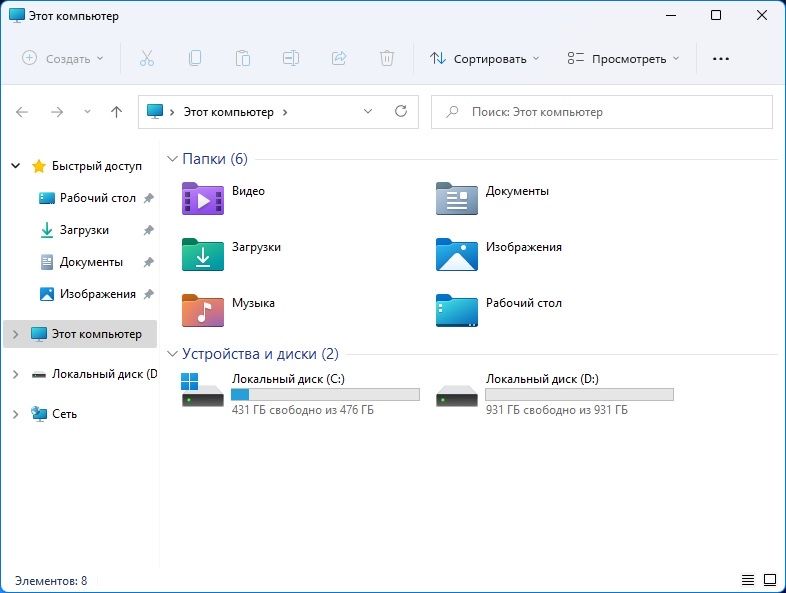Click the Музыка folder label
Screen dimensions: 786x593
click(253, 303)
